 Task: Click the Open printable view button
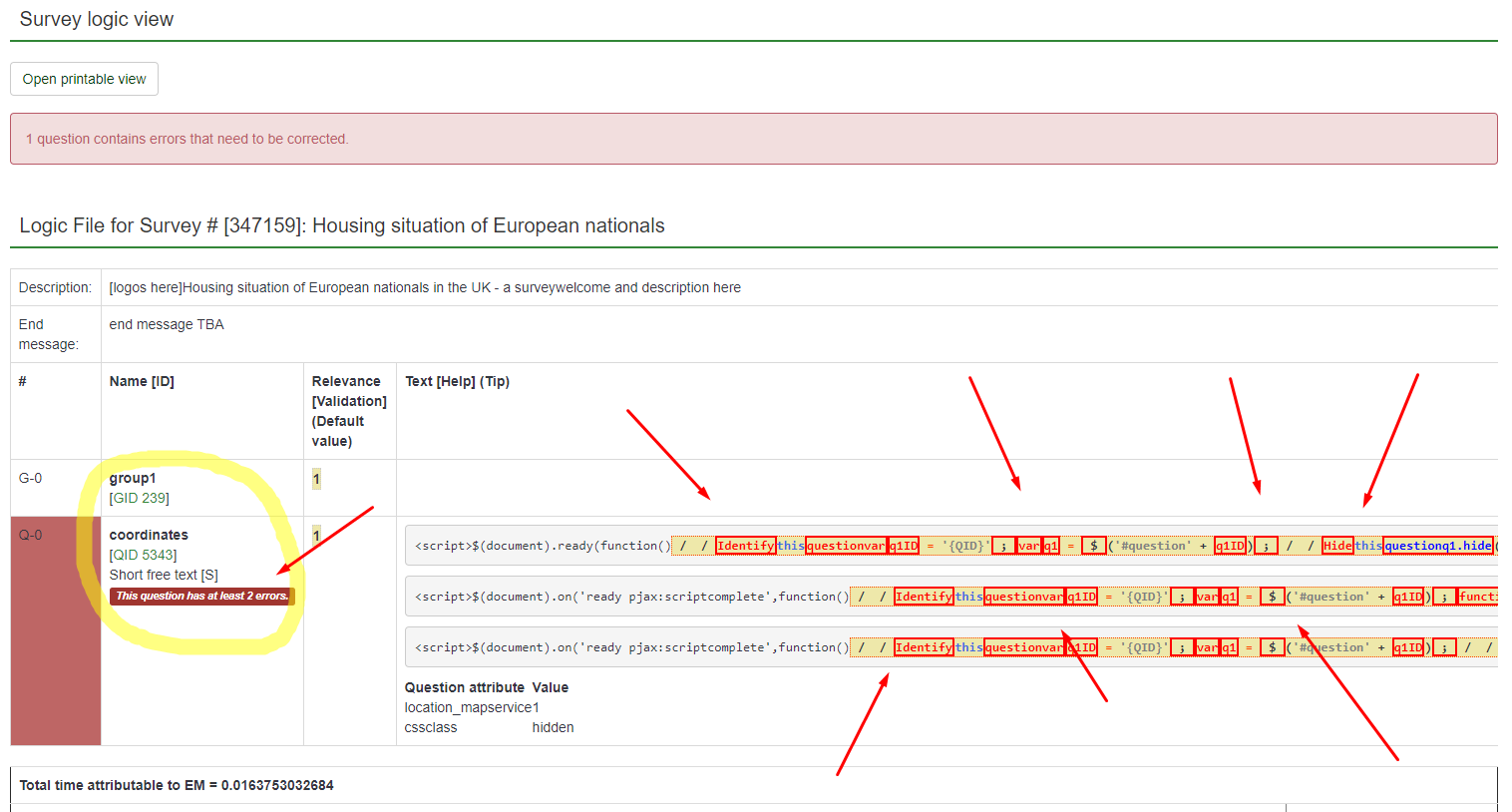pyautogui.click(x=84, y=79)
